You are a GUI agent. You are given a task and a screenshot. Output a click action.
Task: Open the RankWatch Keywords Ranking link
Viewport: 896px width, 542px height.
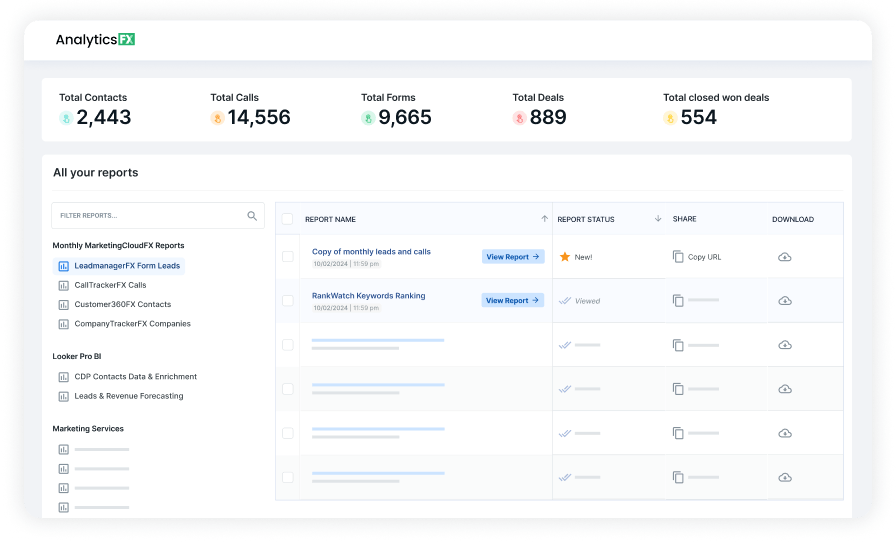[x=369, y=296]
